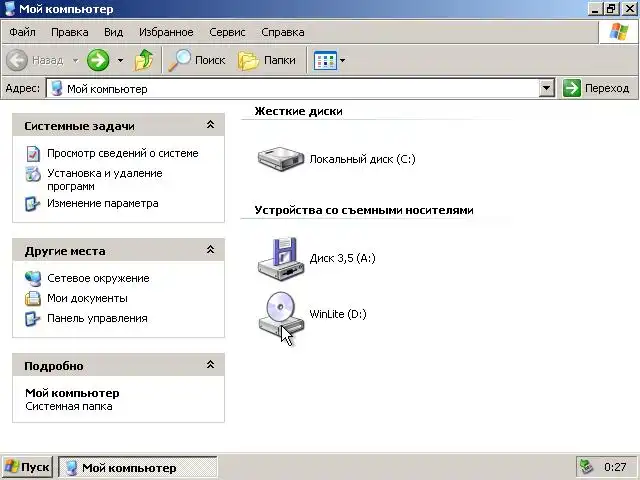This screenshot has height=480, width=640.
Task: Click WinLite (D:) label
Action: (338, 314)
